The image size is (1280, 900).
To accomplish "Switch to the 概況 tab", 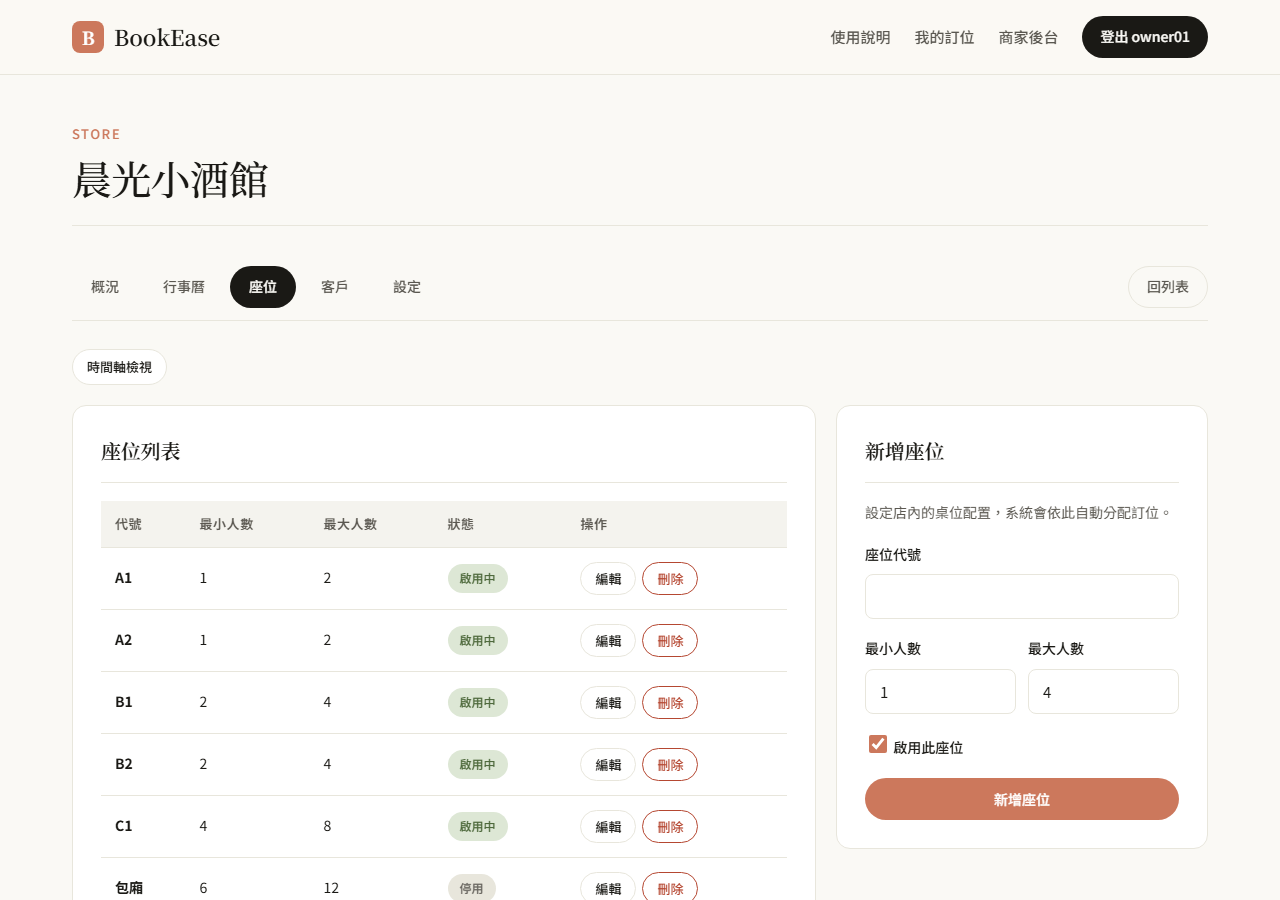I will (x=105, y=287).
